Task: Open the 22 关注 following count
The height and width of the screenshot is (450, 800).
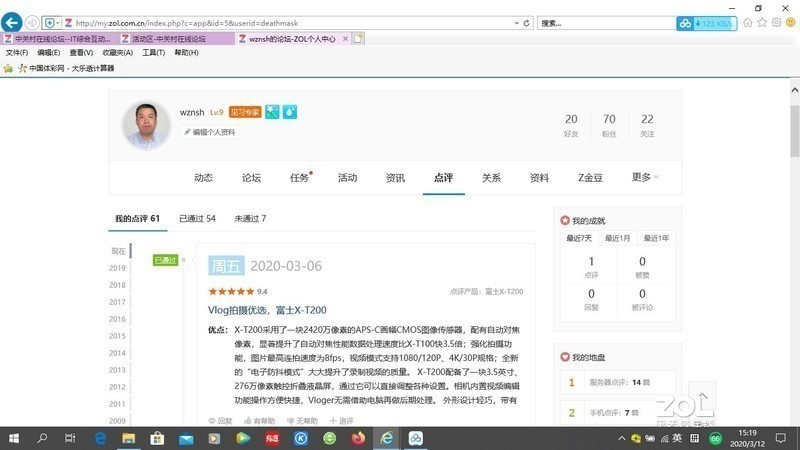Action: pos(647,125)
